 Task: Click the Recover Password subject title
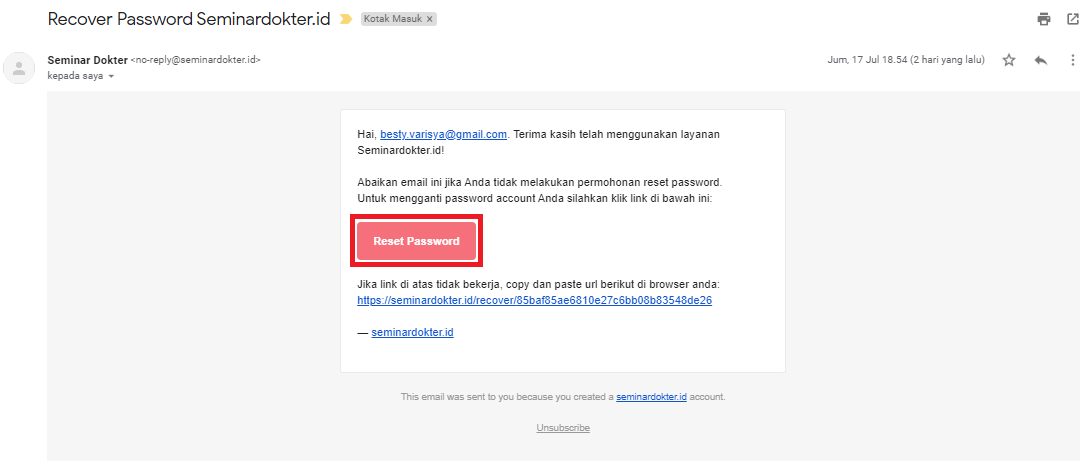click(191, 19)
